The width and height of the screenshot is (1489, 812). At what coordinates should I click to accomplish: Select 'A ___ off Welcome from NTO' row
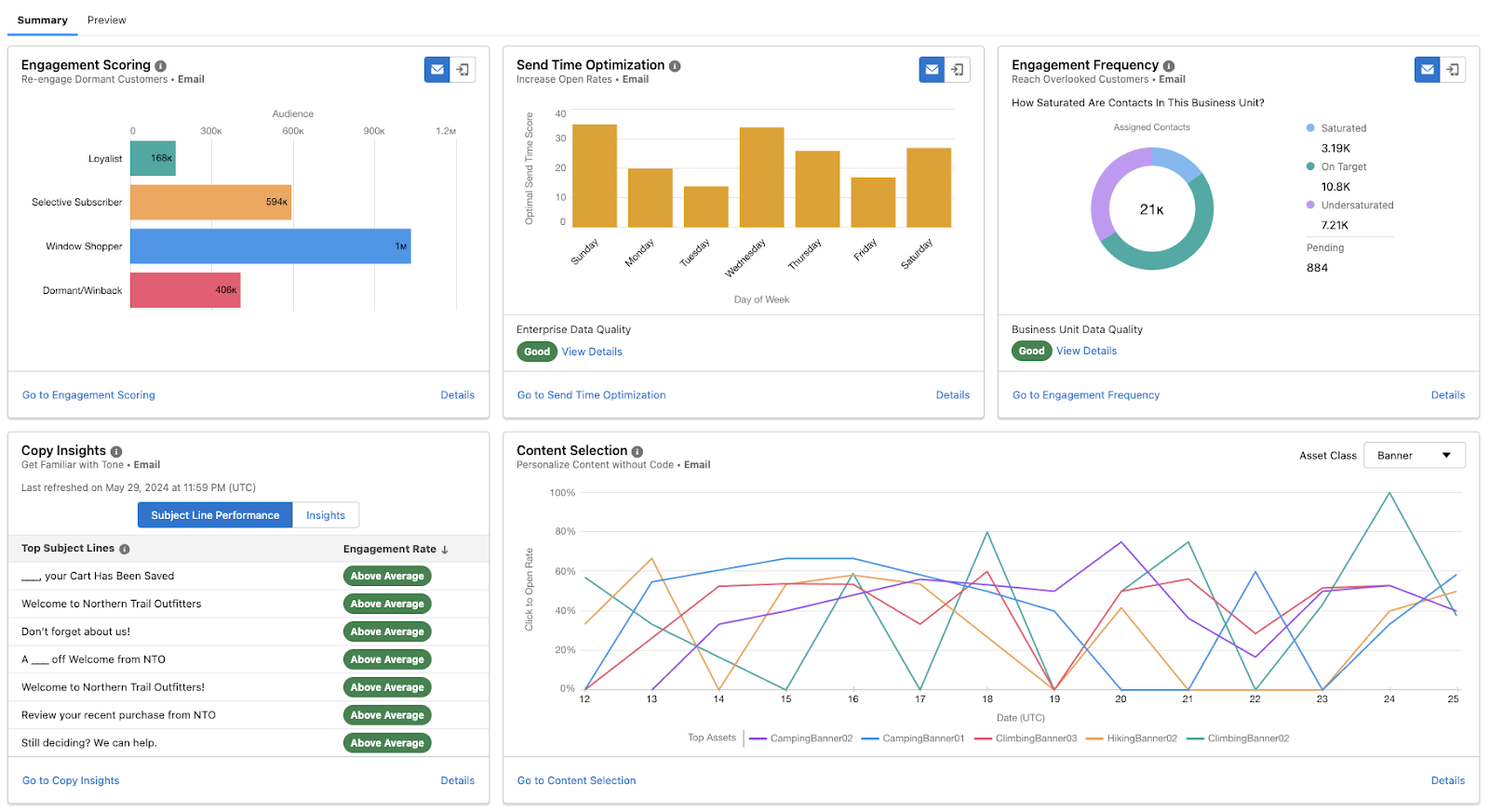[248, 659]
